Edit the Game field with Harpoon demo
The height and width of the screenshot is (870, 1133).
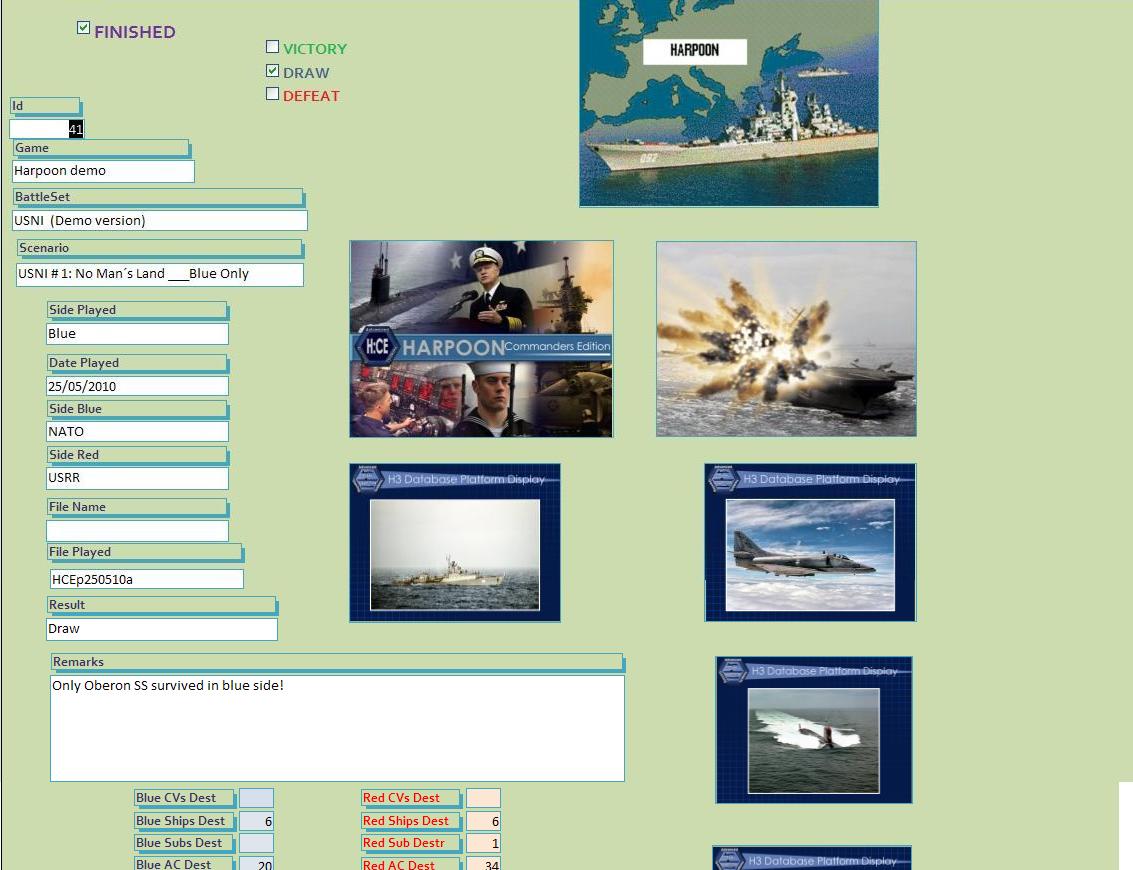pos(103,171)
